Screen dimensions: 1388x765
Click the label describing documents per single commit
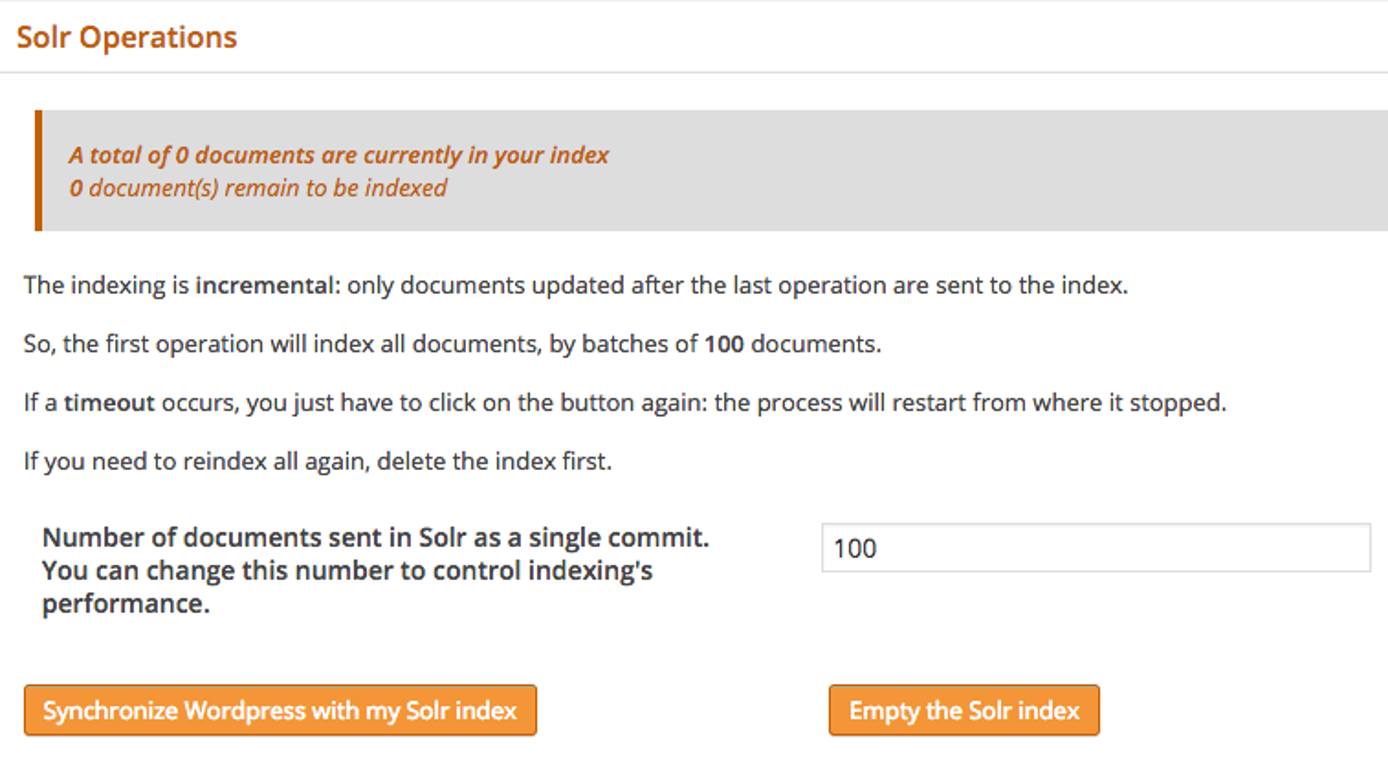click(374, 537)
